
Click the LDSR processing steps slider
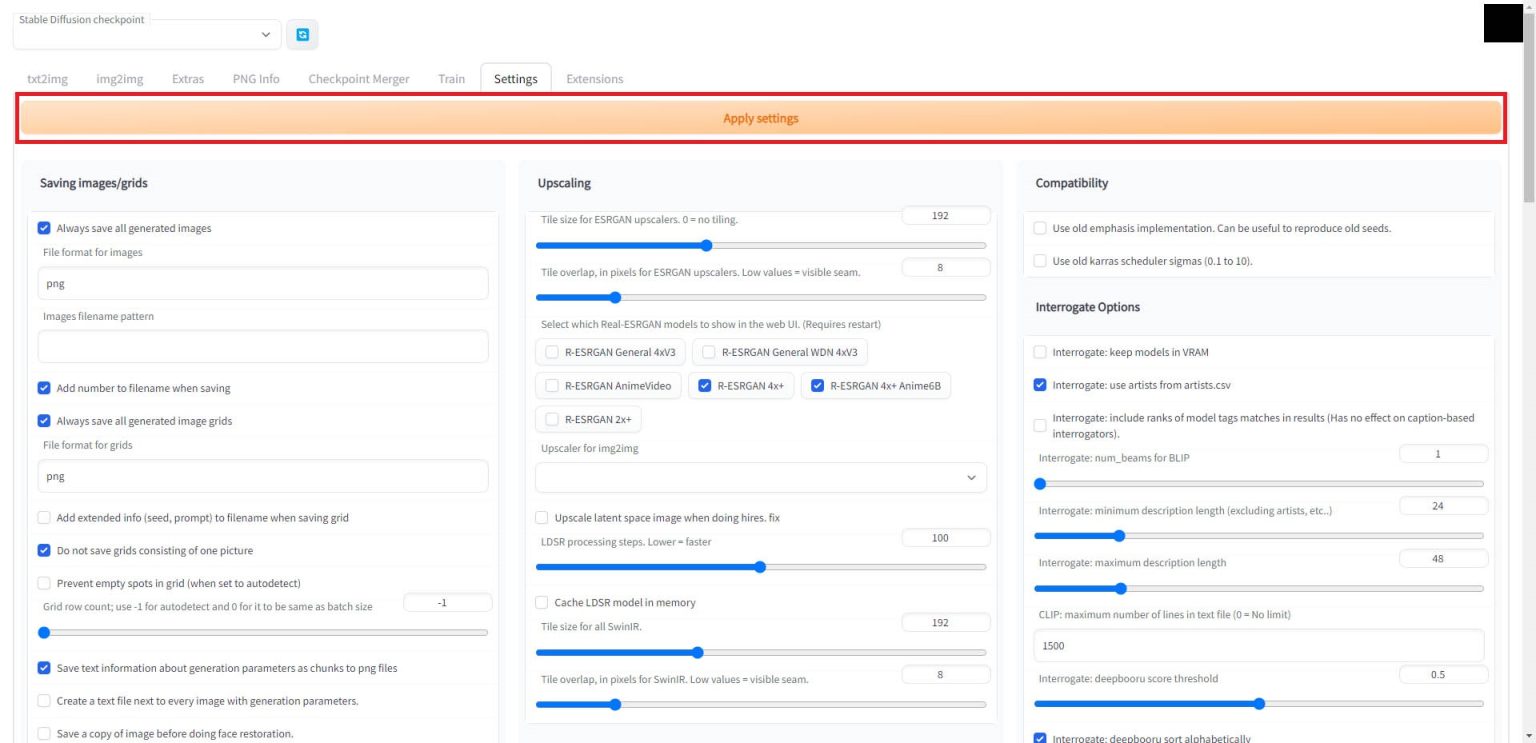[760, 567]
